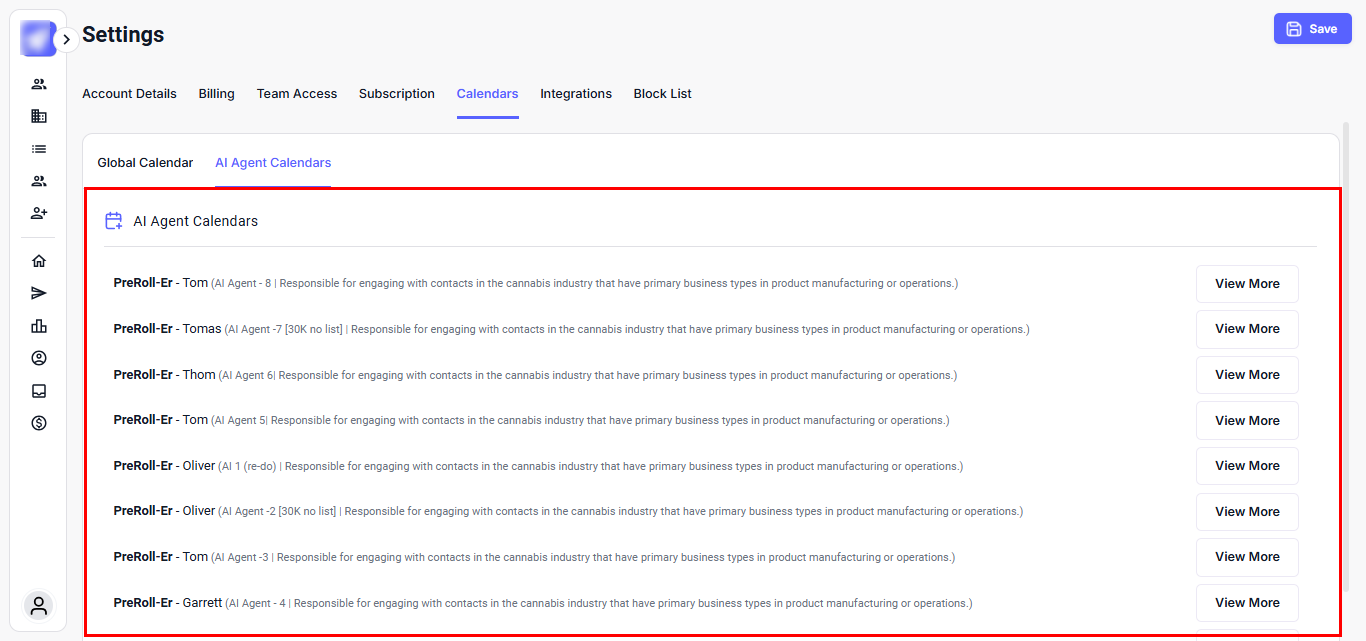Open the companies building icon in sidebar
1366x641 pixels.
coord(39,116)
